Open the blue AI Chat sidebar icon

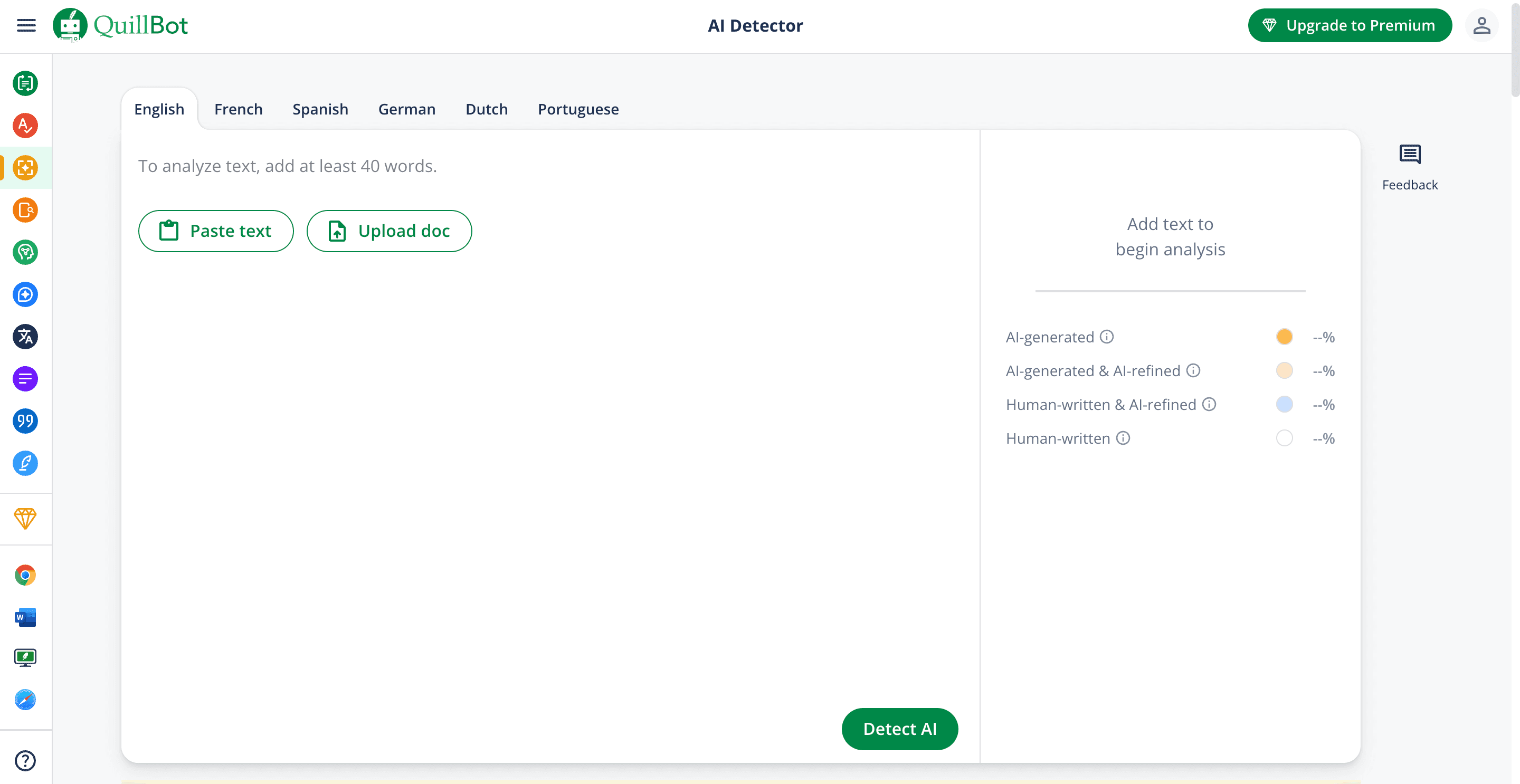25,294
